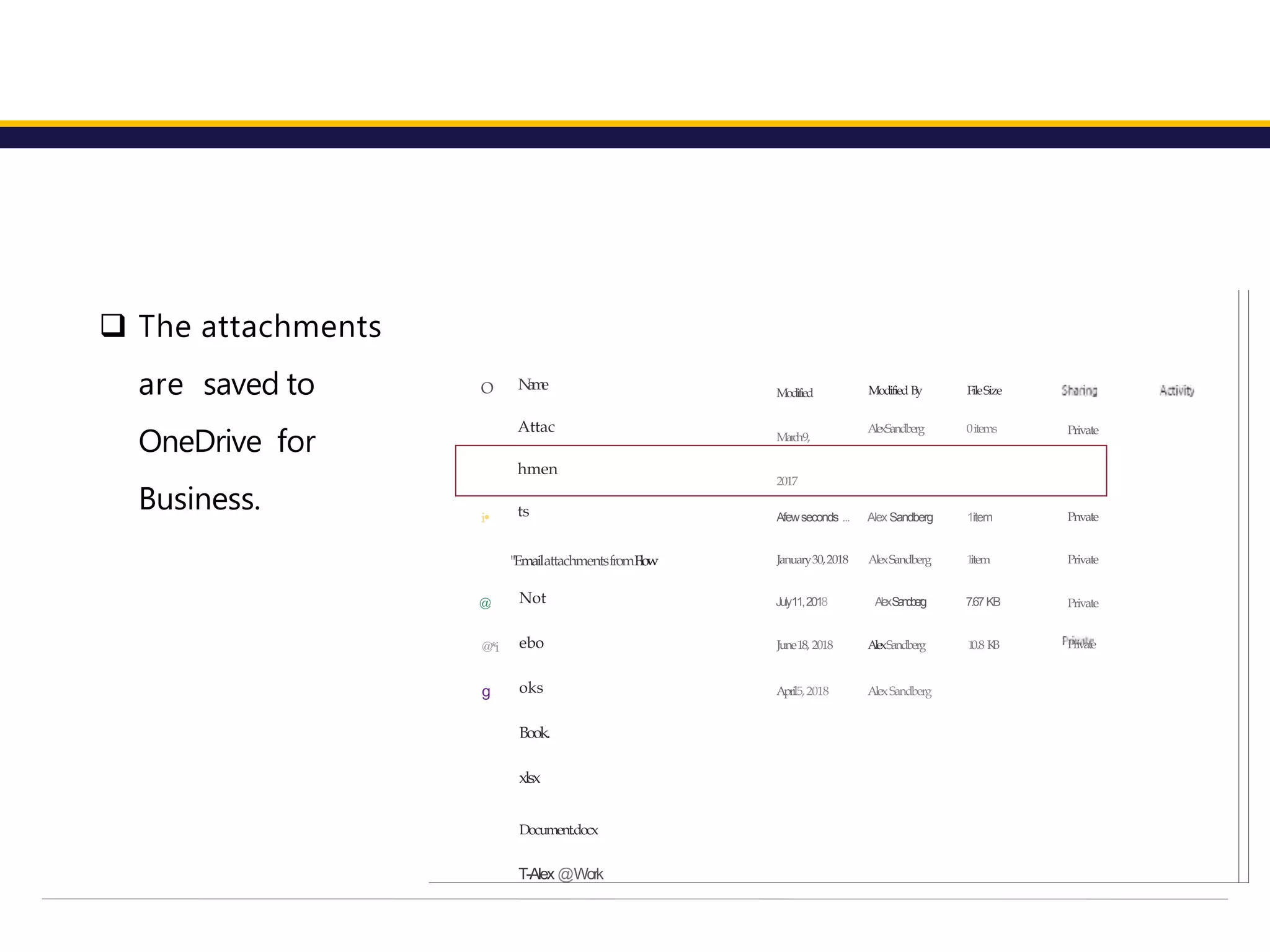Click the 'Not' file name
The width and height of the screenshot is (1270, 952).
[x=533, y=598]
